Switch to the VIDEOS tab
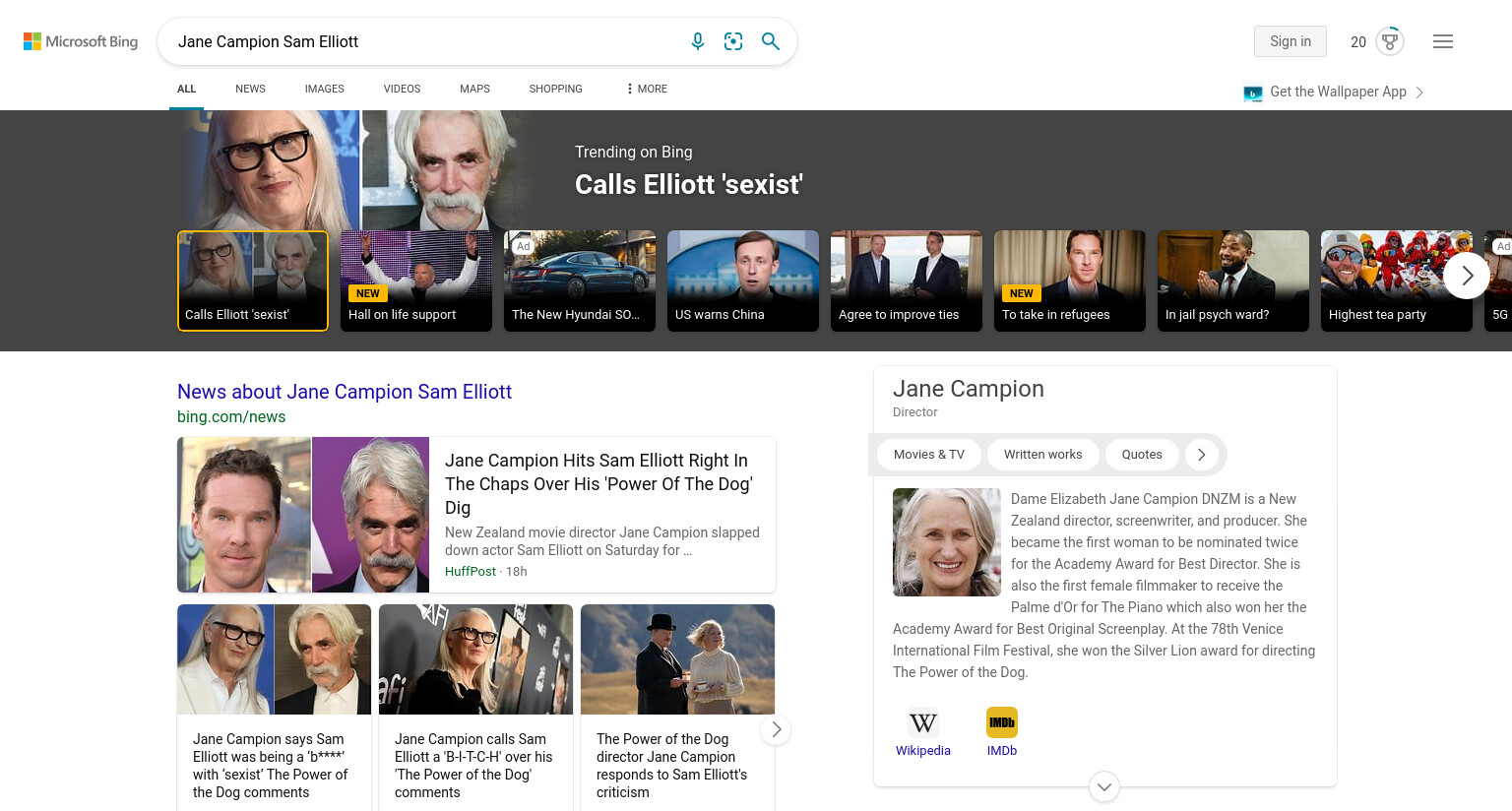 pyautogui.click(x=402, y=89)
